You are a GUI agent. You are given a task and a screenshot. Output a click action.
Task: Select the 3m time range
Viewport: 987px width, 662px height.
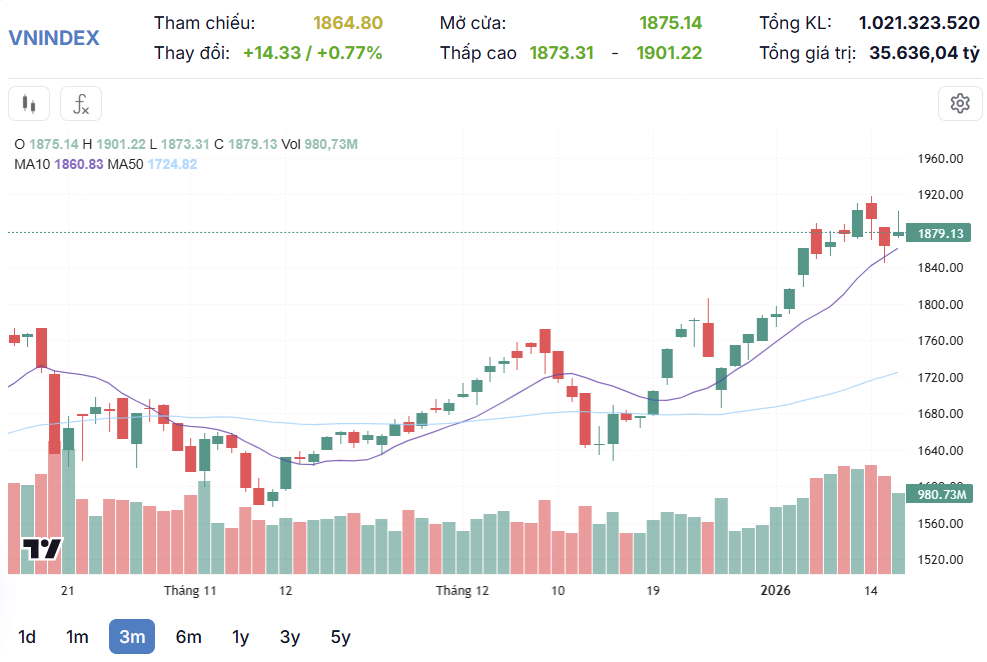(132, 637)
